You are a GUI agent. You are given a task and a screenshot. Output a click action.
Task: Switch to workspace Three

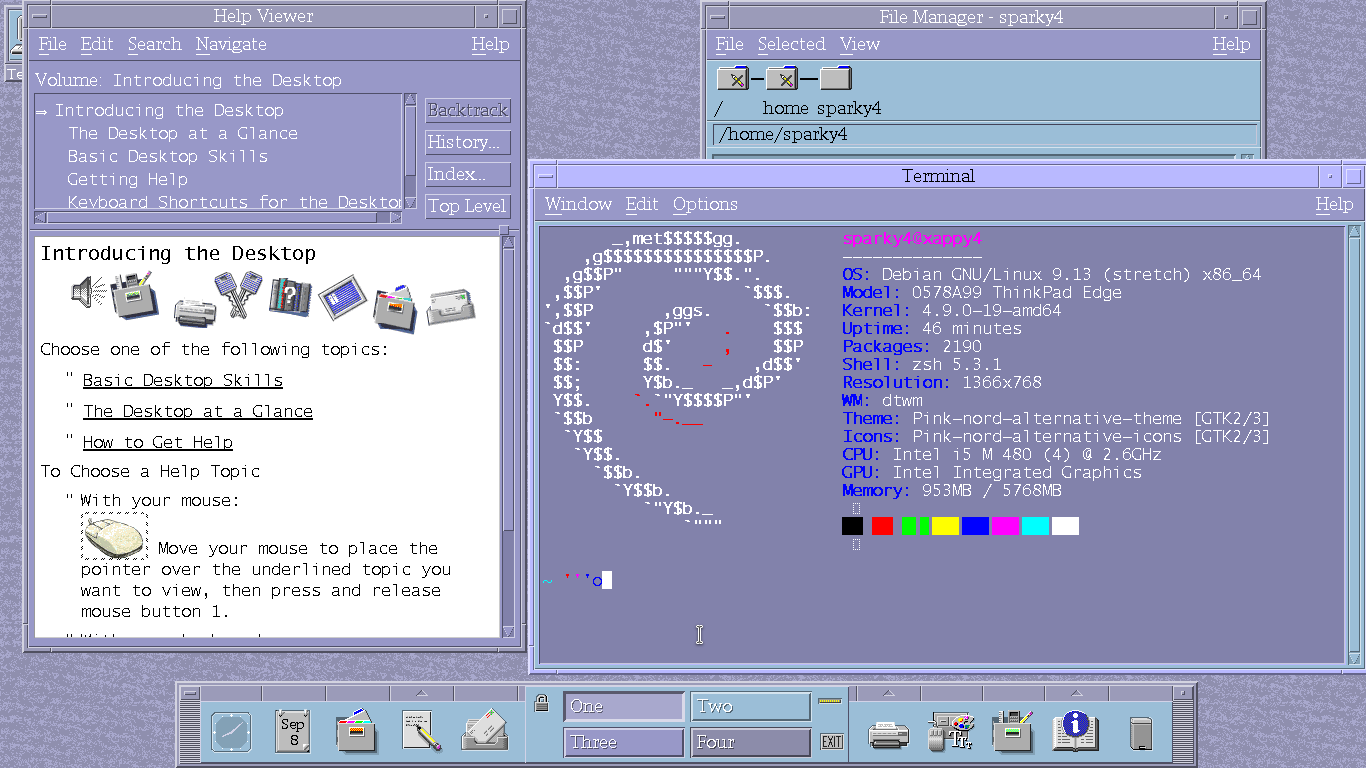pyautogui.click(x=623, y=742)
